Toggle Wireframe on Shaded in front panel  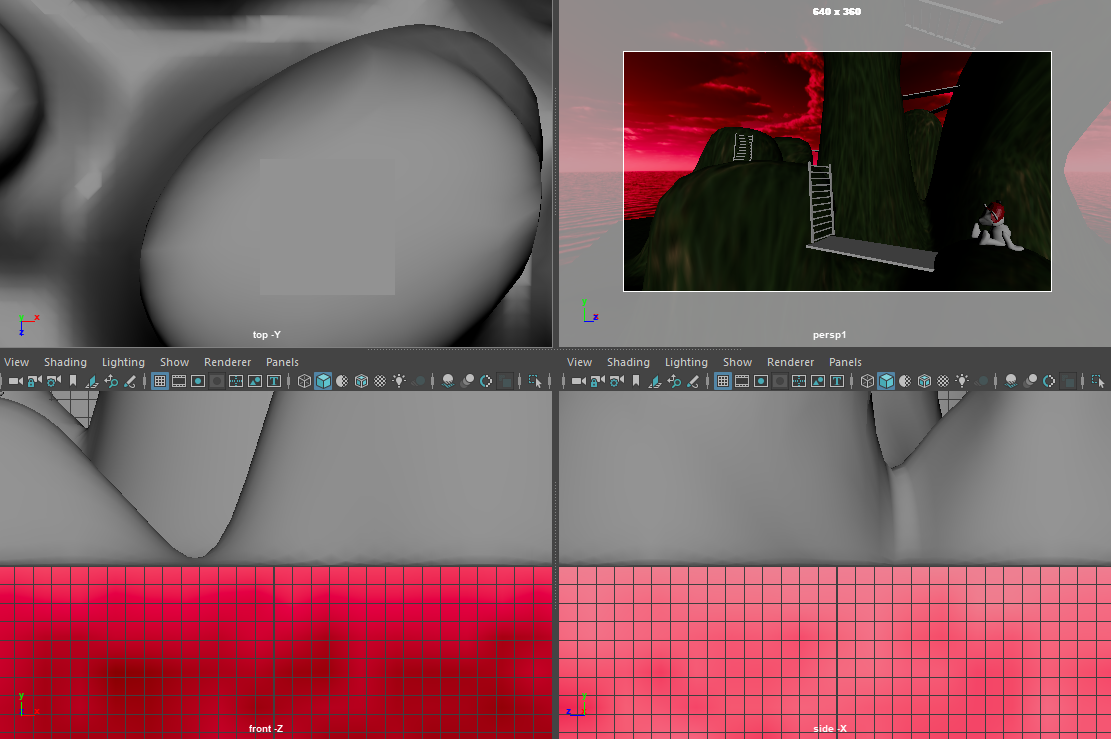361,381
